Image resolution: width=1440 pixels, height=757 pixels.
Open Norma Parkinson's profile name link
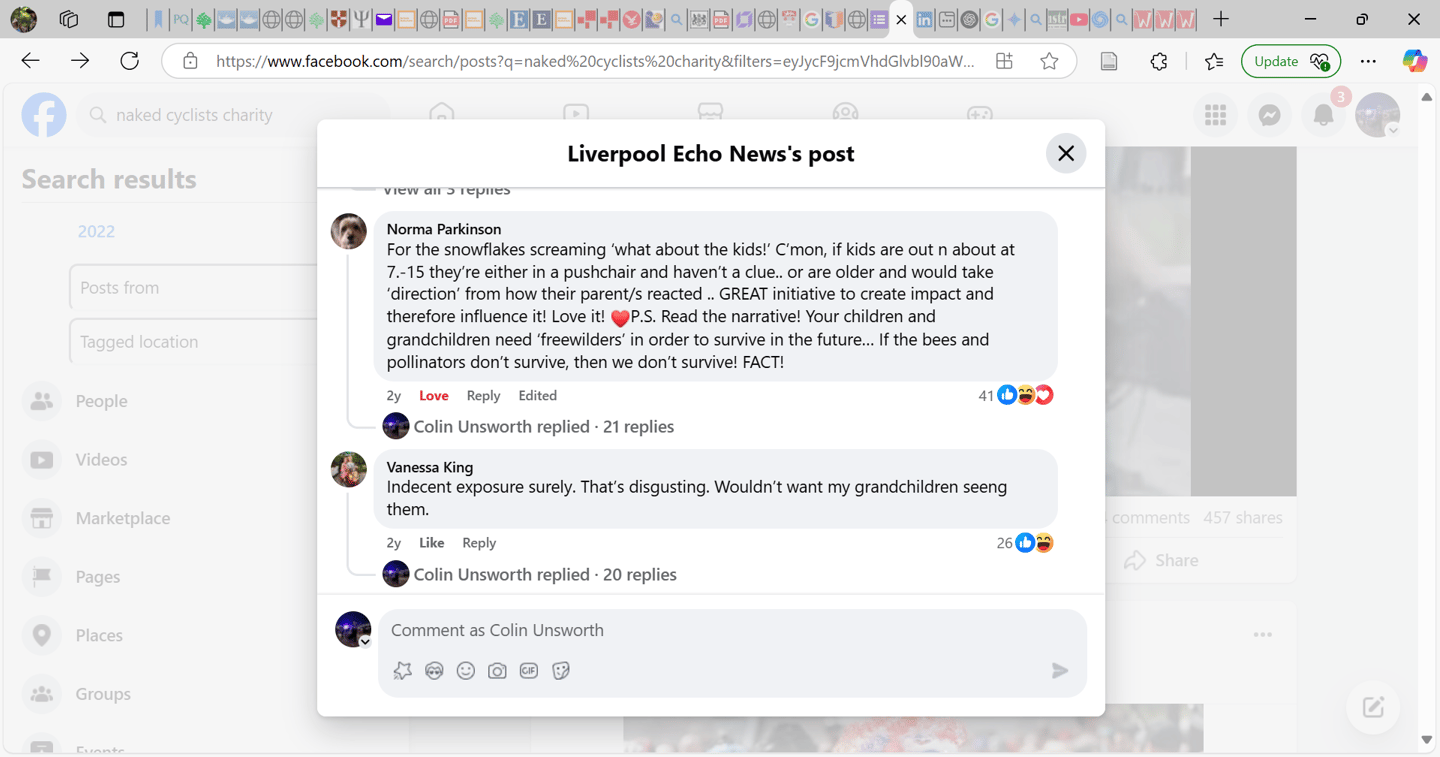click(444, 229)
